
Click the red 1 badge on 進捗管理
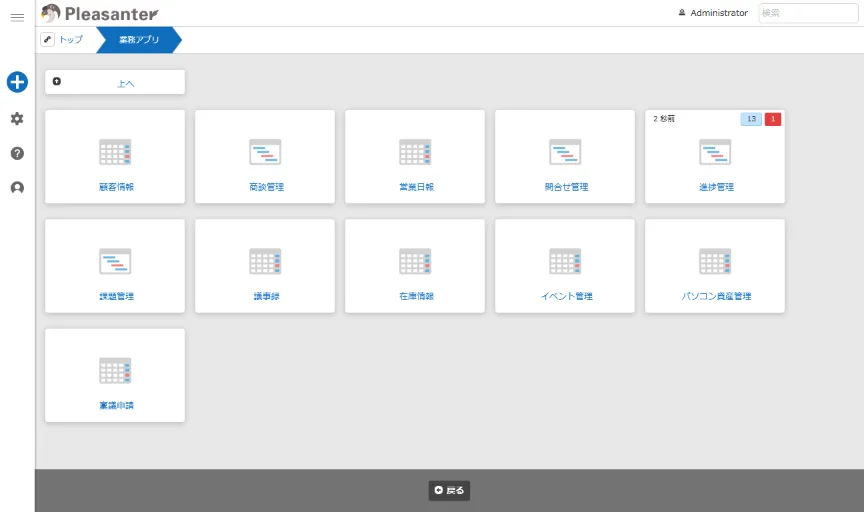coord(773,119)
